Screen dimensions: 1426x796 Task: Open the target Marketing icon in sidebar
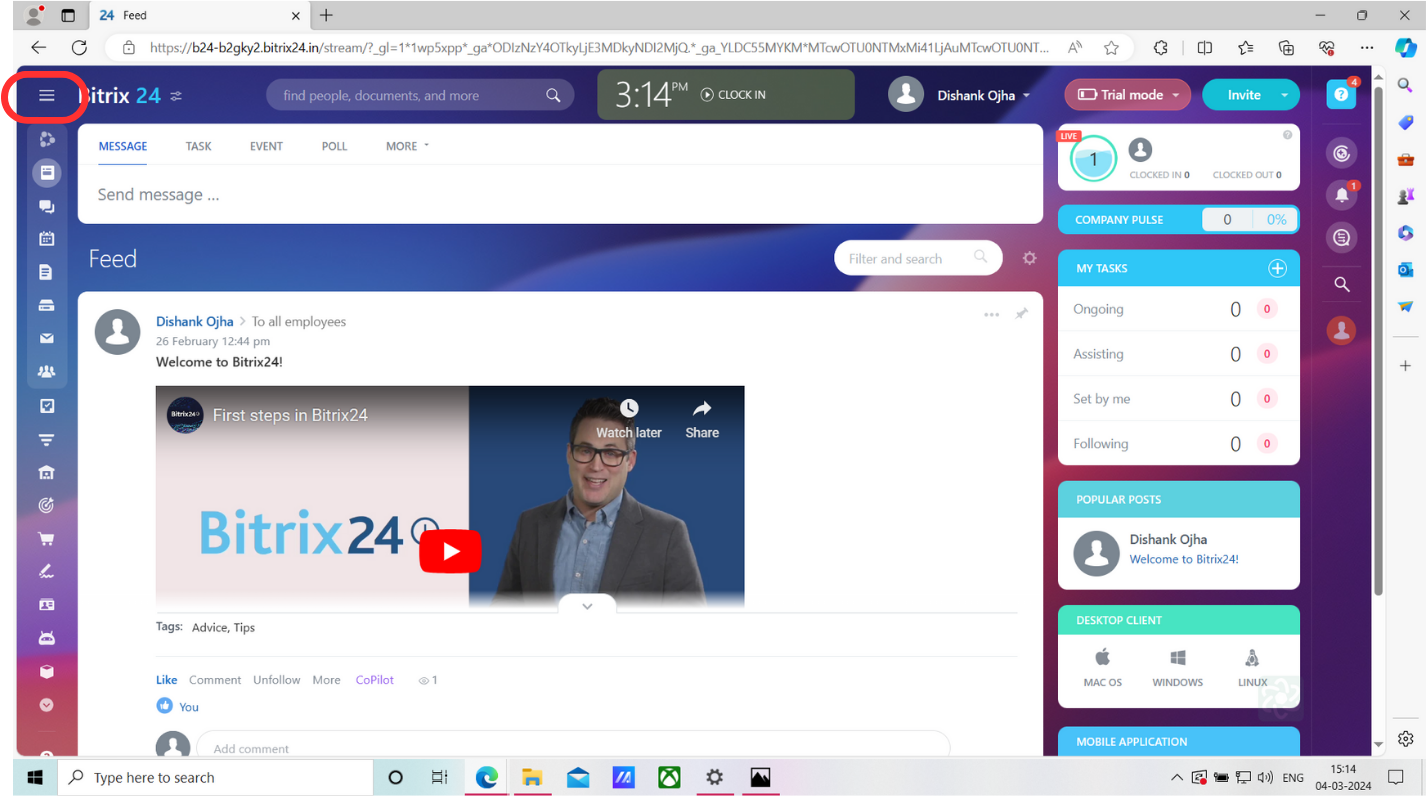(46, 505)
